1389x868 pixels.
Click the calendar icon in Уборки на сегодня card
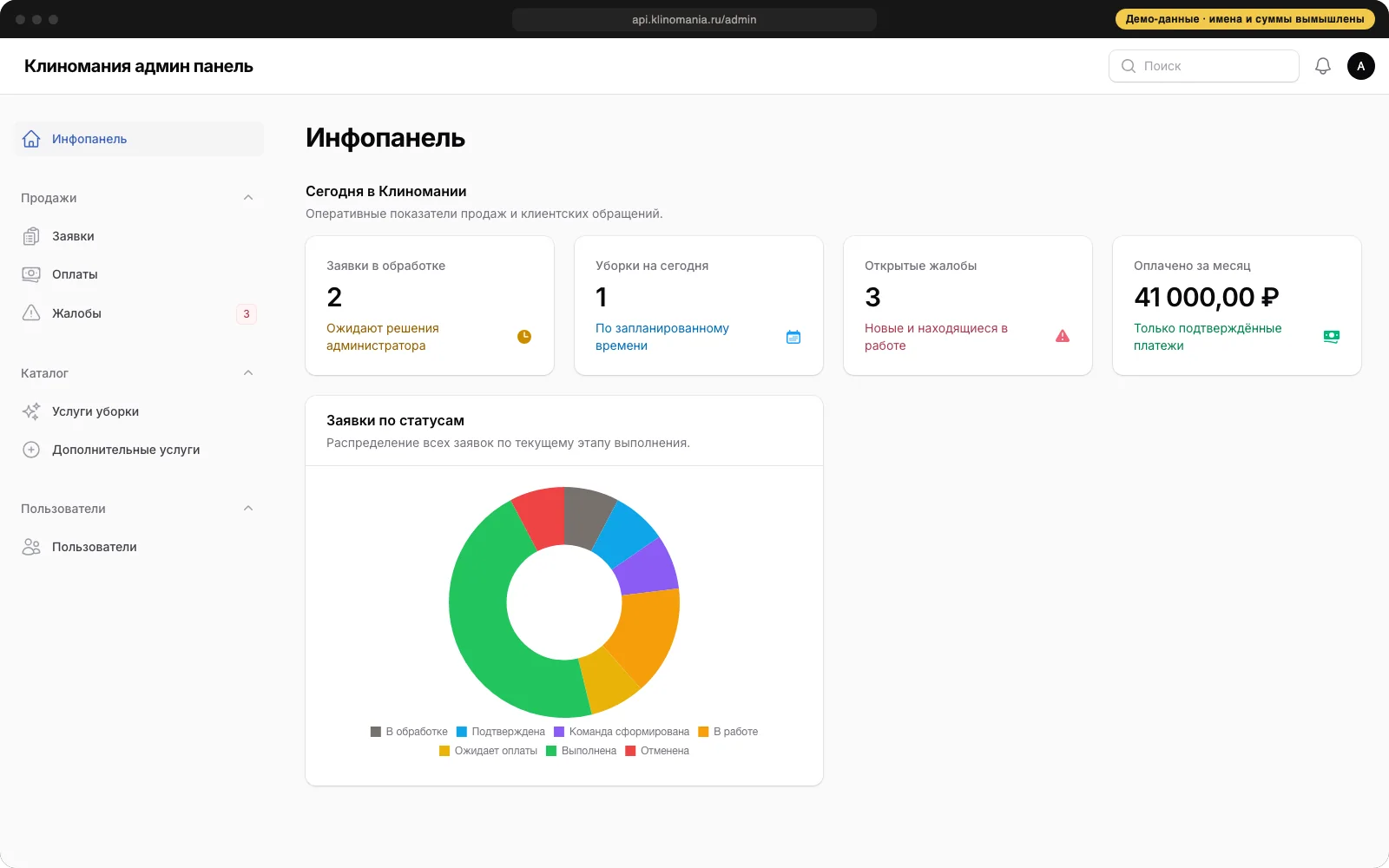[793, 337]
